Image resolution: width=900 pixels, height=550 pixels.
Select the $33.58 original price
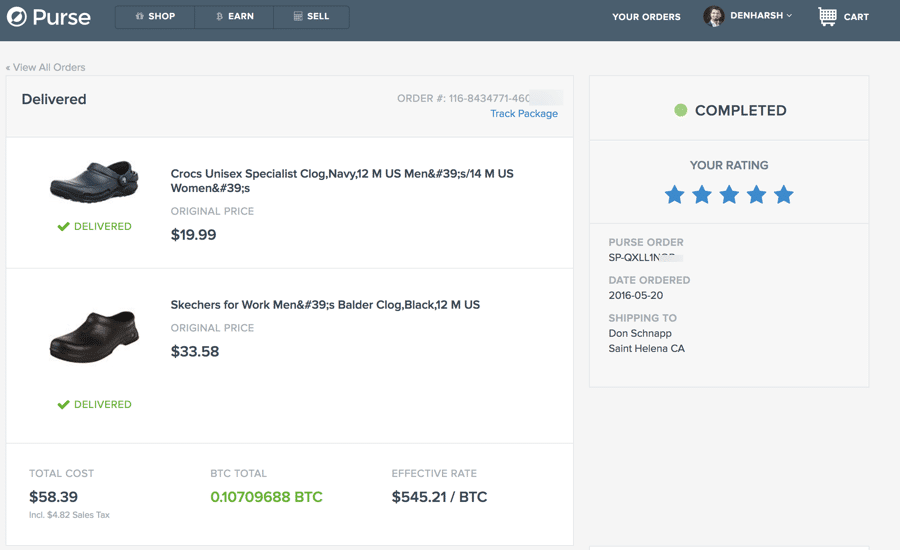pos(195,351)
